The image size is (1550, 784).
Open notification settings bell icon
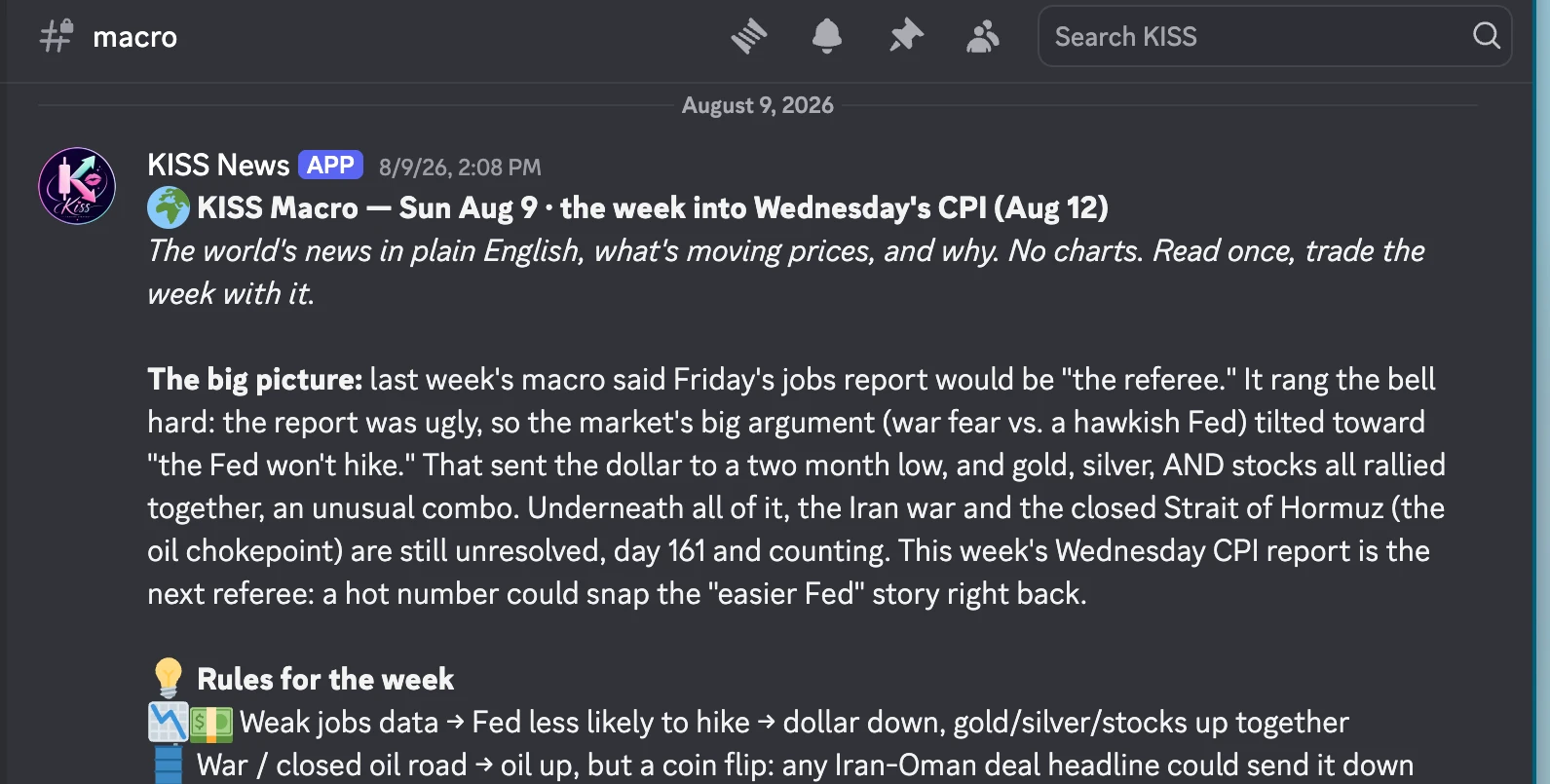[x=826, y=36]
